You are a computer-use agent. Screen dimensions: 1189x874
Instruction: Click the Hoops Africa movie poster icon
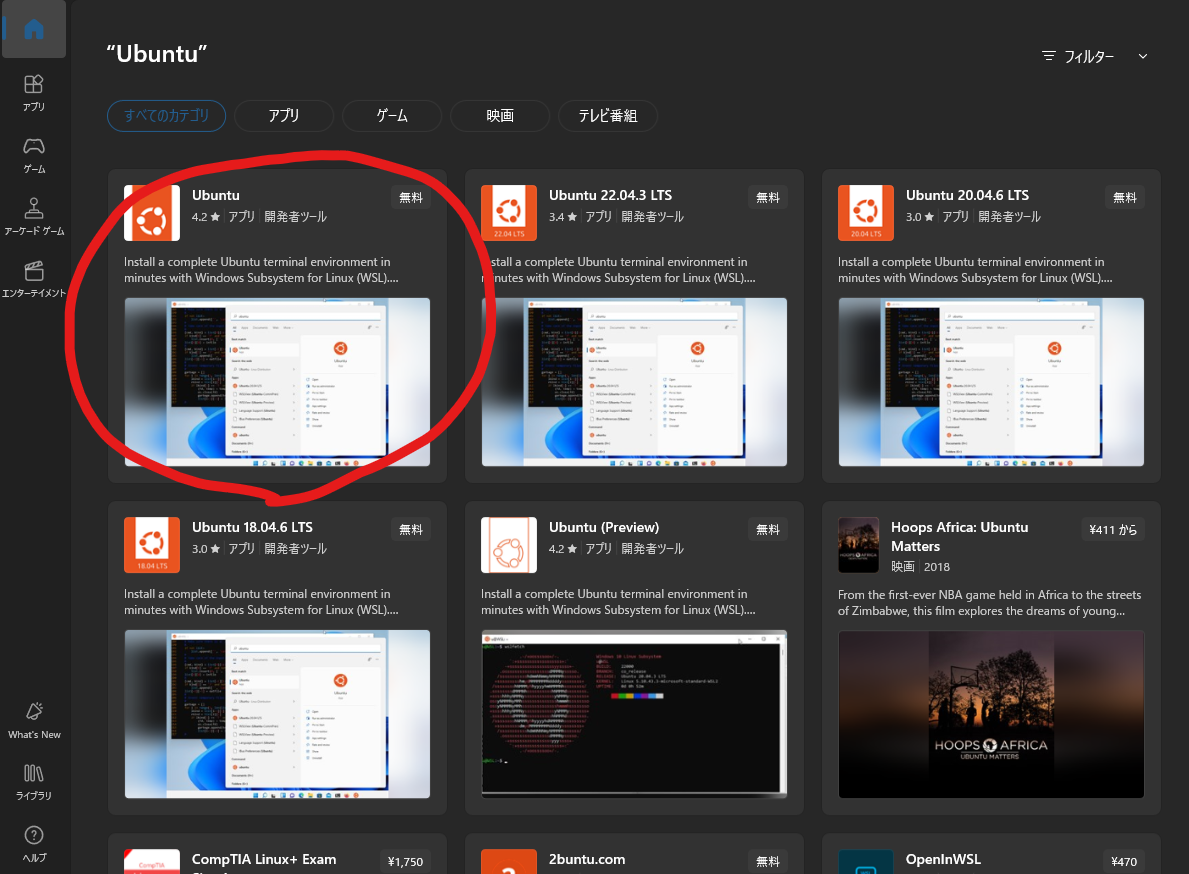pyautogui.click(x=858, y=545)
